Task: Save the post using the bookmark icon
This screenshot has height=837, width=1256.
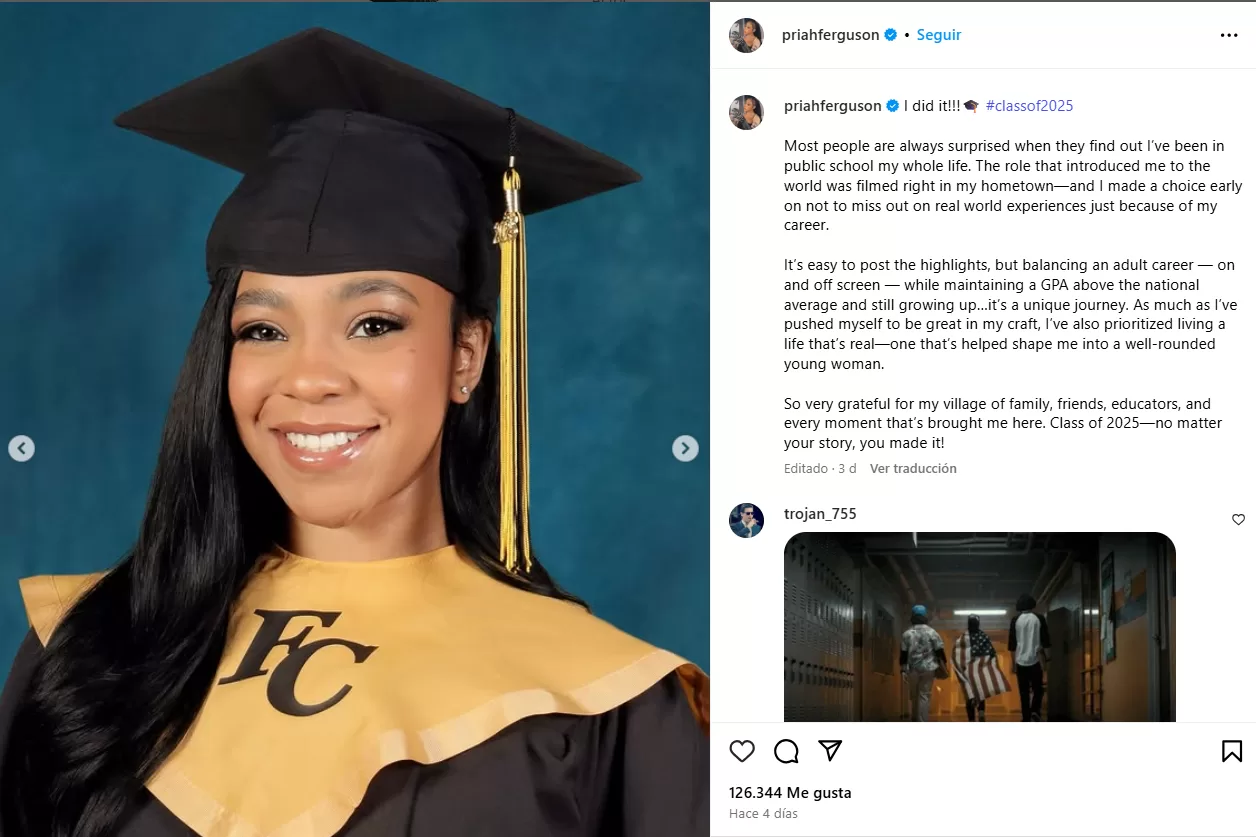Action: [x=1232, y=751]
